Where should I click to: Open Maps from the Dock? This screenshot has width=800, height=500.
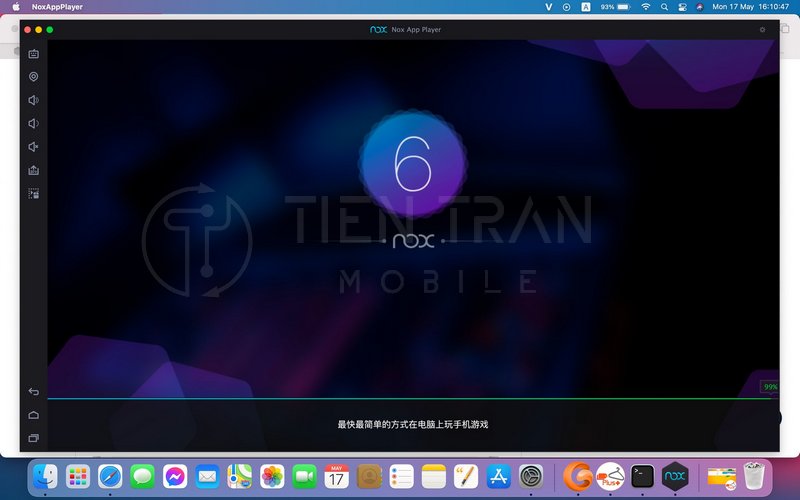pyautogui.click(x=240, y=477)
